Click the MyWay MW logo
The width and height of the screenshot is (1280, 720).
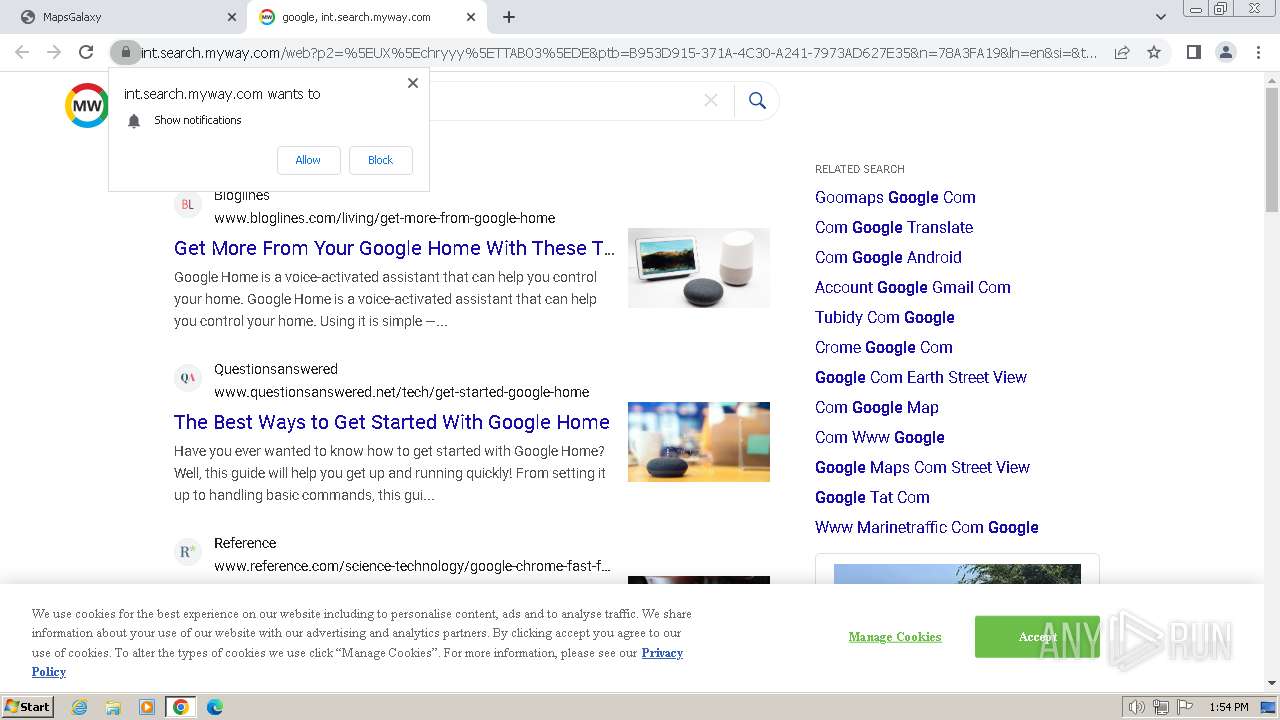tap(87, 105)
